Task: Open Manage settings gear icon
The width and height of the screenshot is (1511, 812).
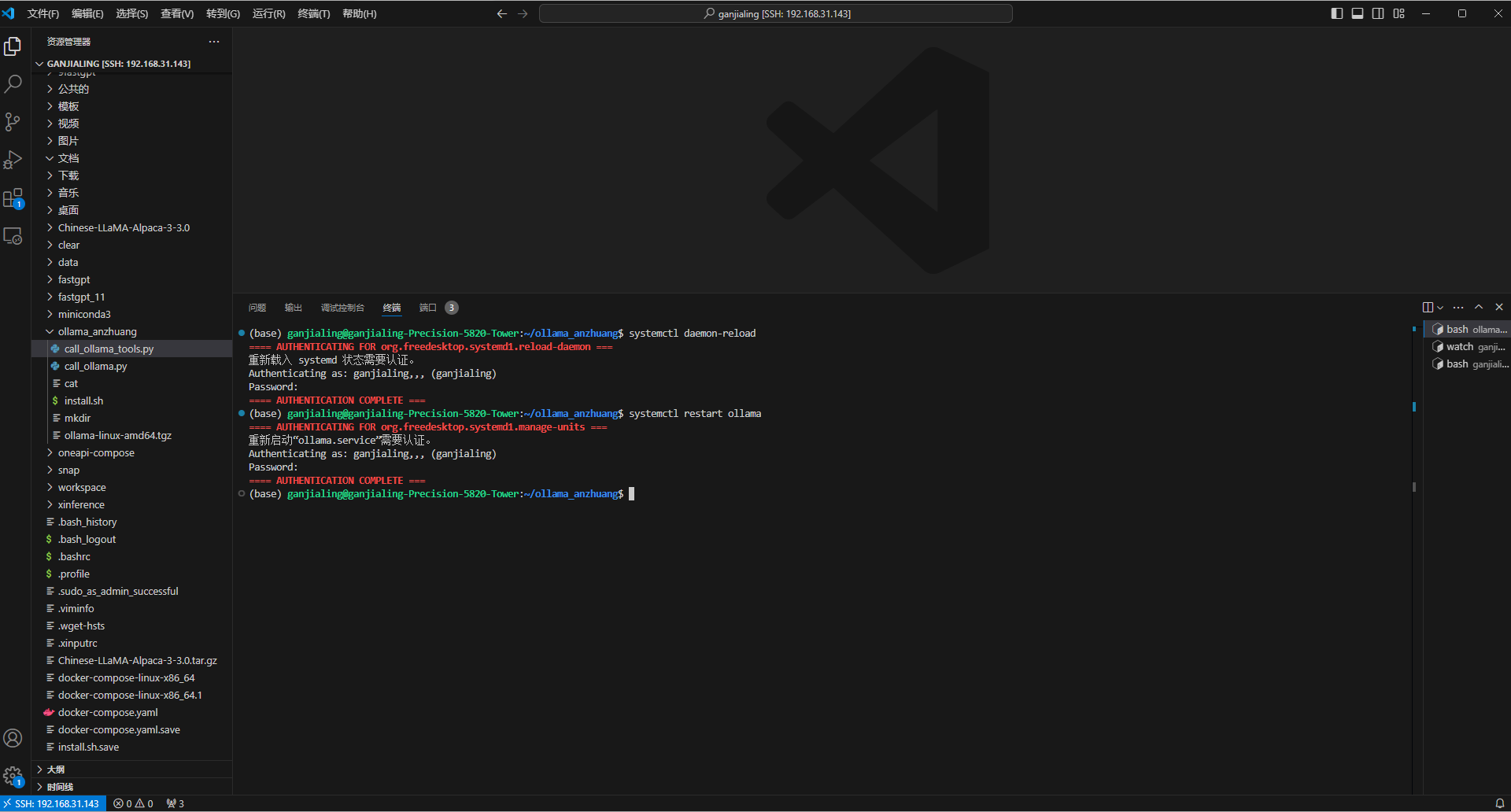Action: (x=13, y=777)
